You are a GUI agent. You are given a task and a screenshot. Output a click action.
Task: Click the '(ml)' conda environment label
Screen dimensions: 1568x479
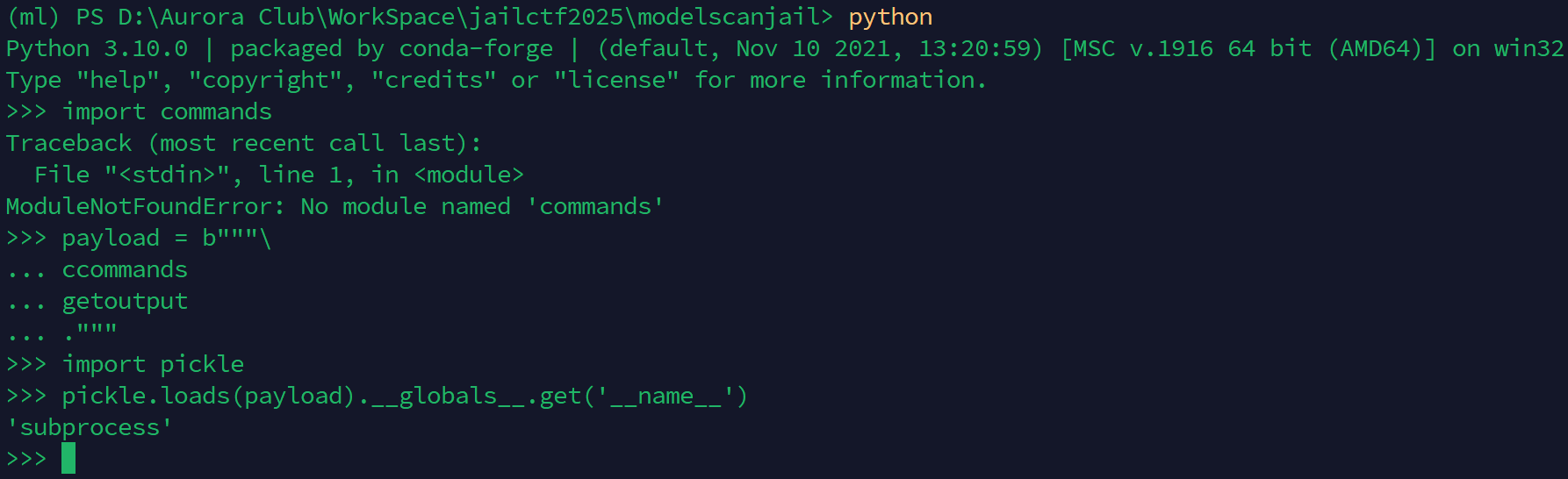[34, 18]
